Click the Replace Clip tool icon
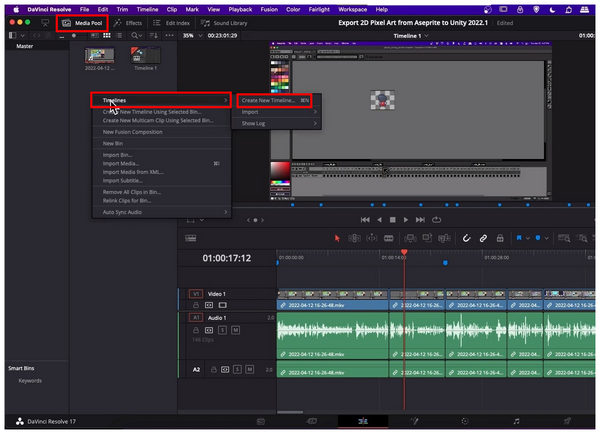Screen dimensions: 600x434 pos(444,238)
